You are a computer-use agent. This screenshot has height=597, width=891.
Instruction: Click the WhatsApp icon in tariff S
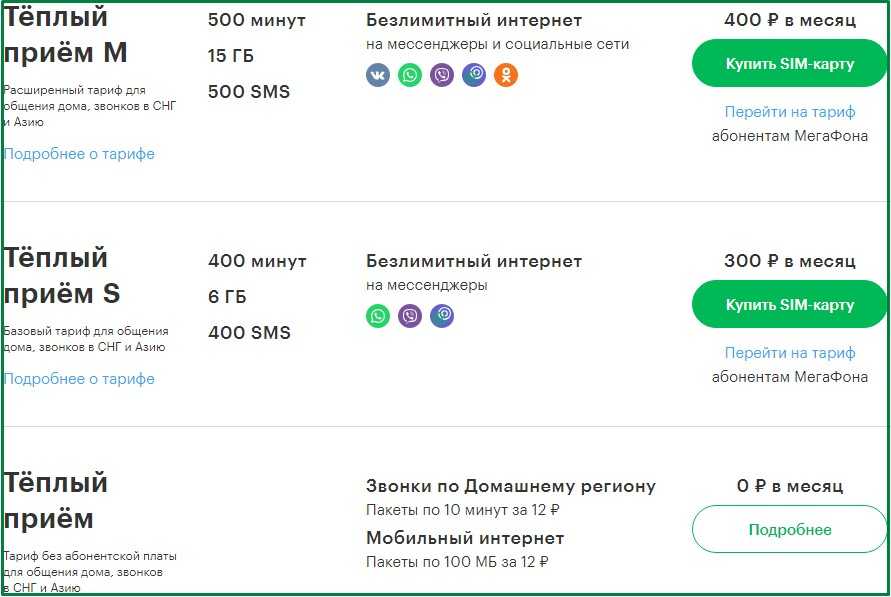click(378, 316)
